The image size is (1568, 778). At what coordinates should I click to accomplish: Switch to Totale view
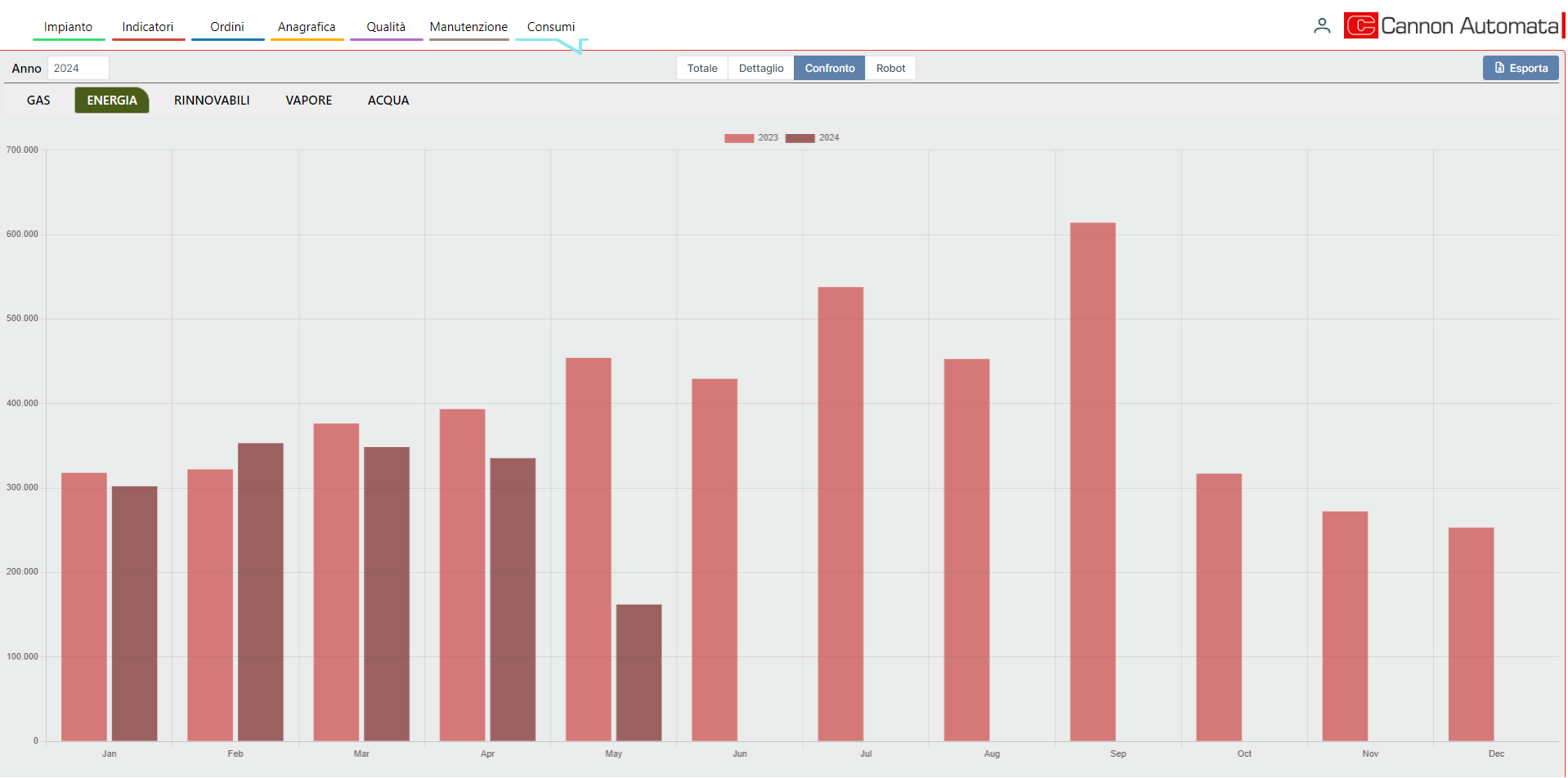click(701, 68)
